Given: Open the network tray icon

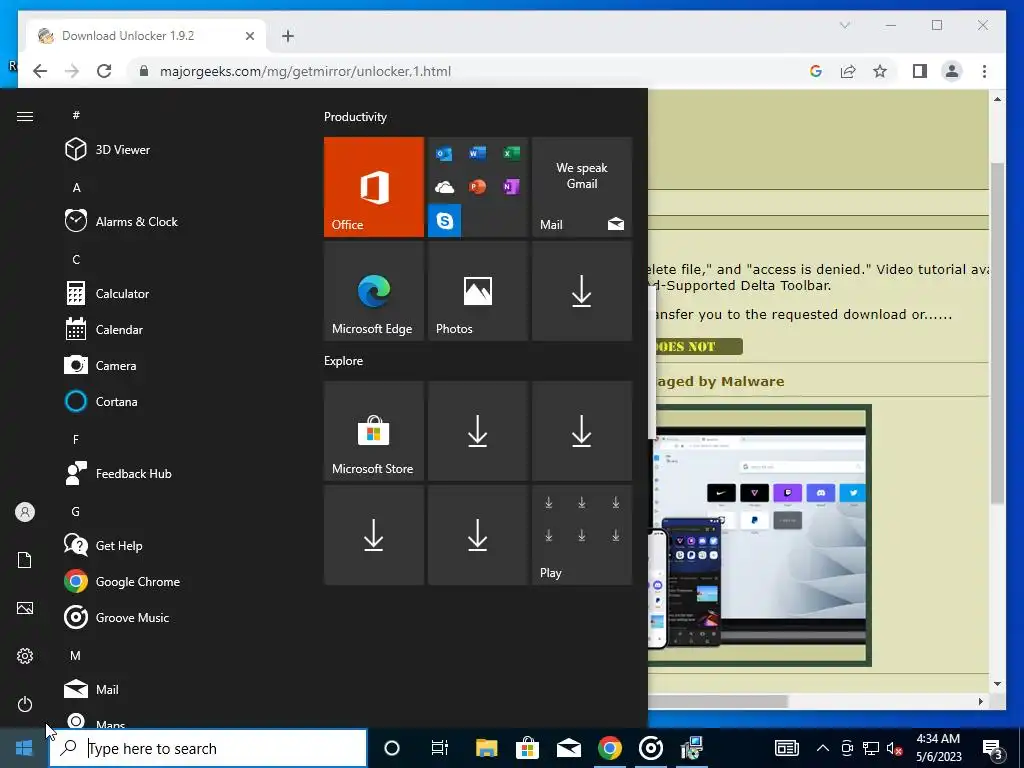Looking at the screenshot, I should (x=871, y=748).
